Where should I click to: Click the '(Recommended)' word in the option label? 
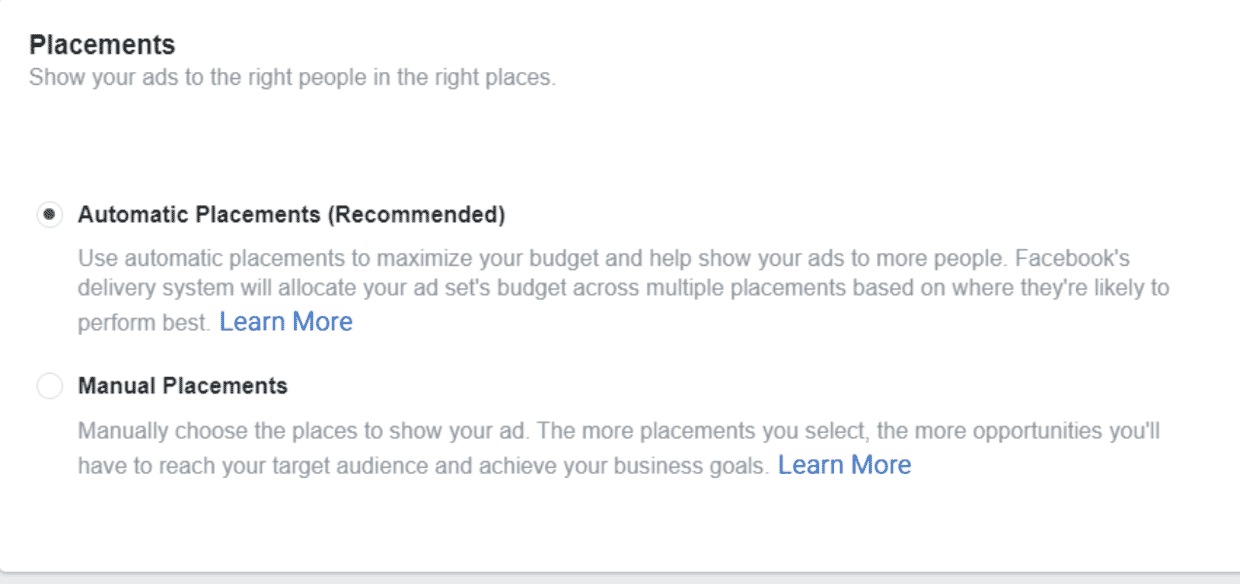[417, 215]
